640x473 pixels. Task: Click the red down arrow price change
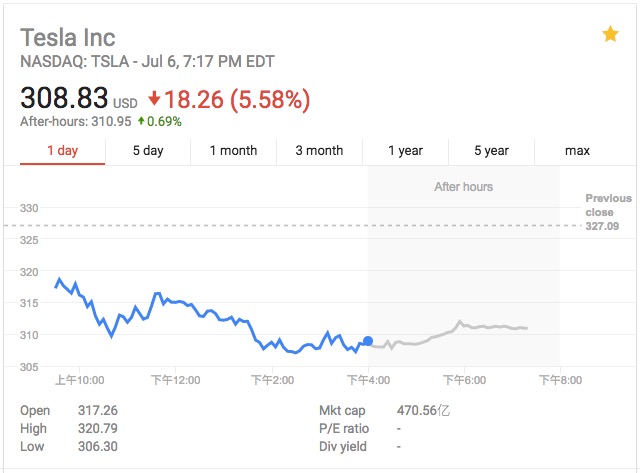tap(154, 98)
